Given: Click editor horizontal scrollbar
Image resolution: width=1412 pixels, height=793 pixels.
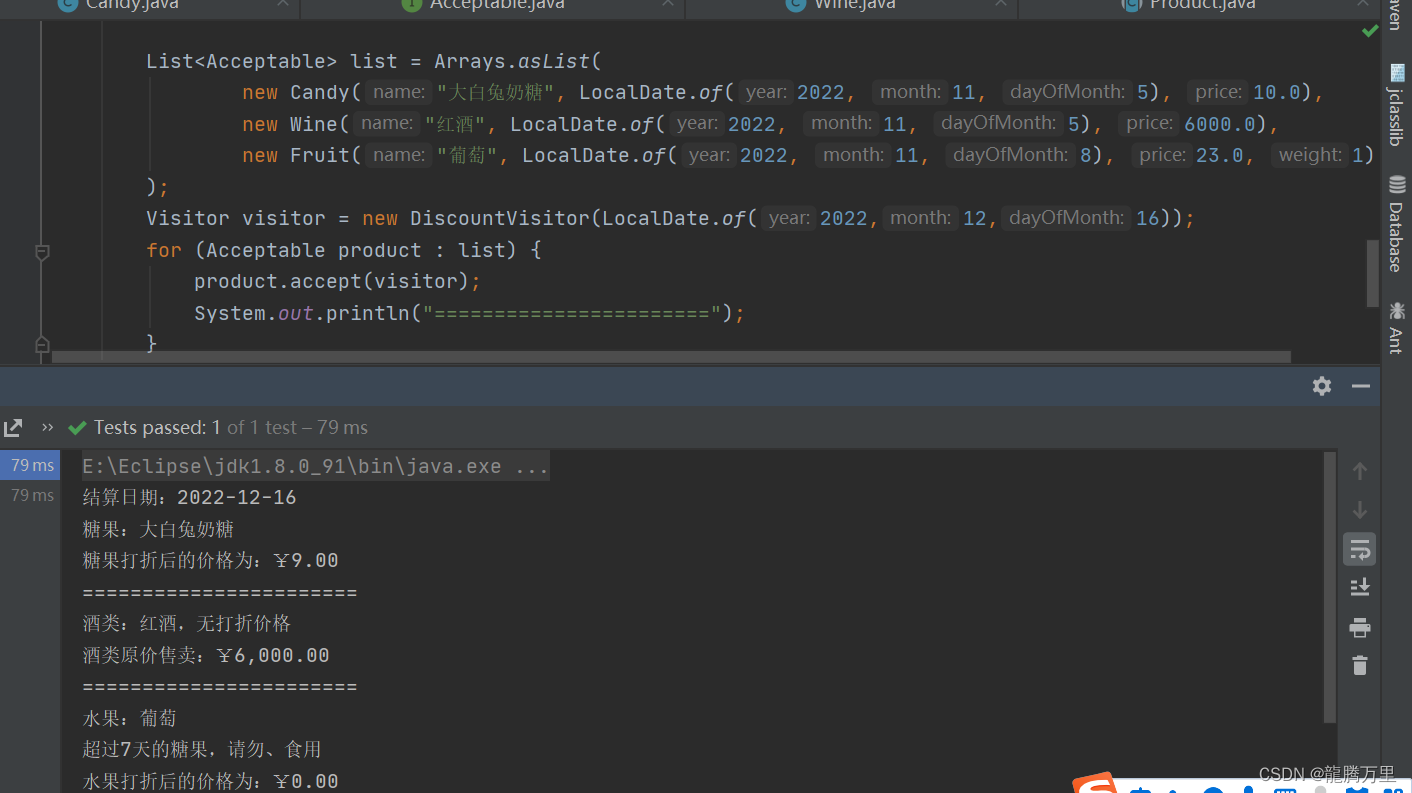Looking at the screenshot, I should click(x=671, y=357).
